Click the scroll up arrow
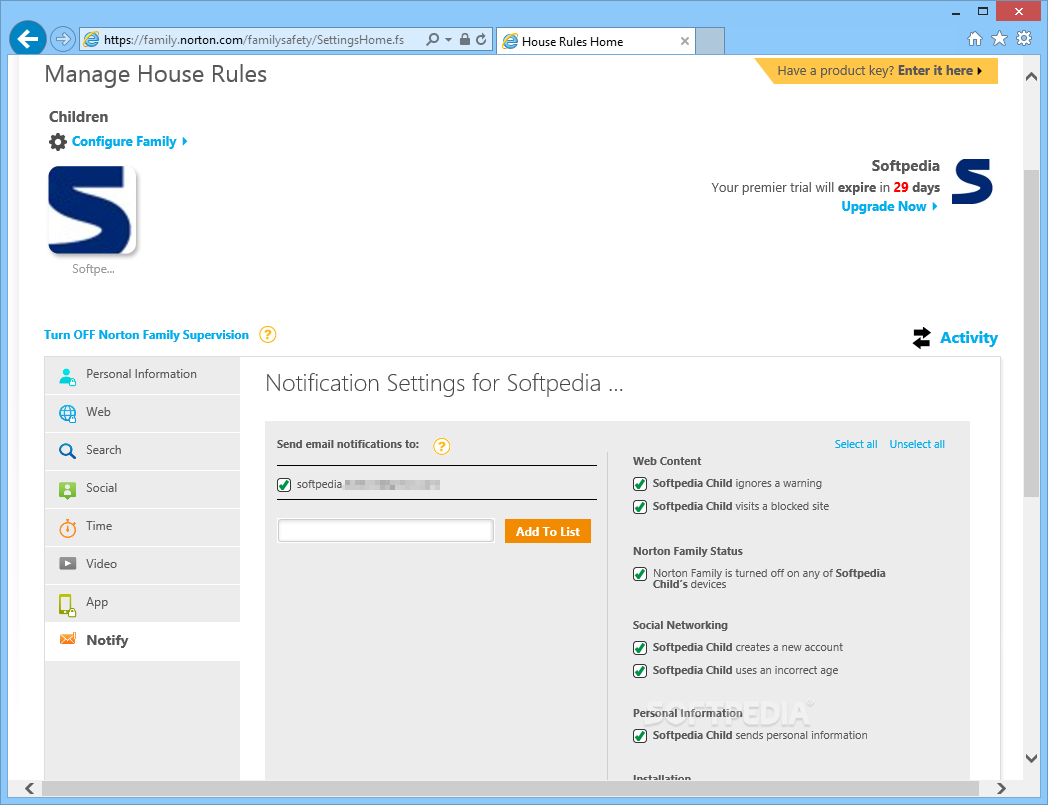Viewport: 1048px width, 805px height. (1031, 77)
